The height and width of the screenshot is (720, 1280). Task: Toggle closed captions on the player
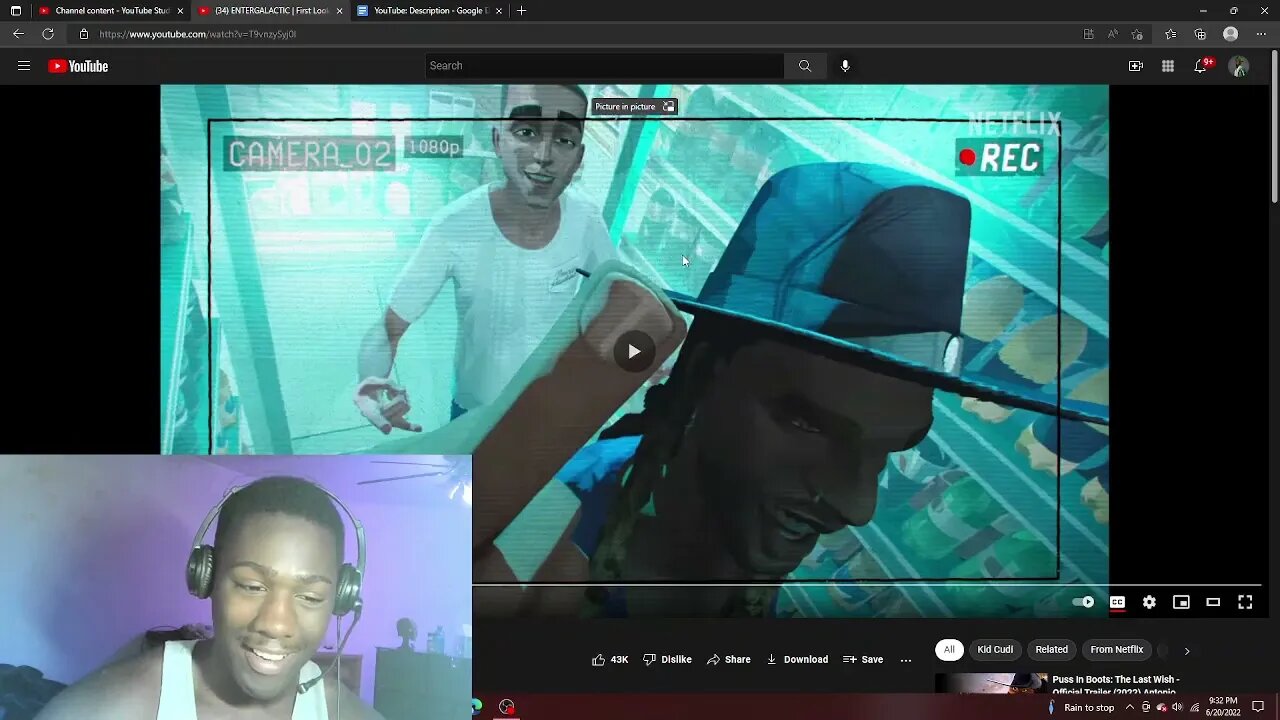(x=1117, y=602)
